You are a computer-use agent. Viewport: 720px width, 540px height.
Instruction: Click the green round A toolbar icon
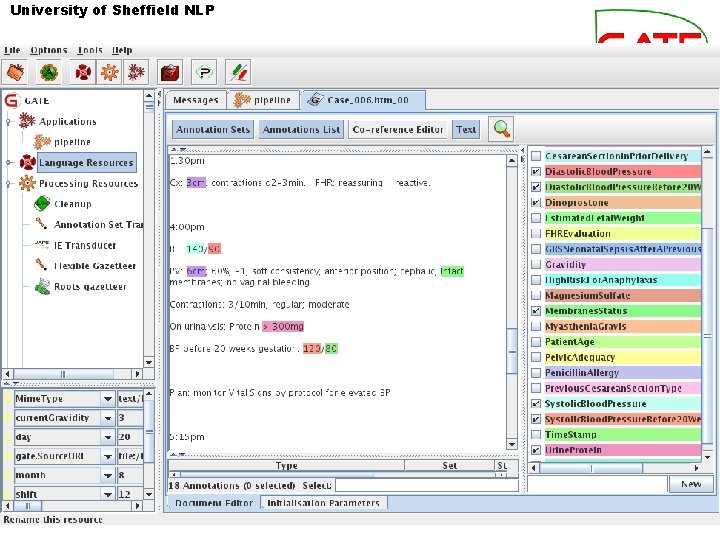pyautogui.click(x=49, y=72)
